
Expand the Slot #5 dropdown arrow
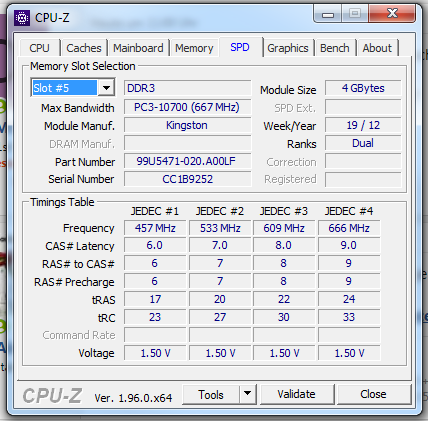[x=106, y=88]
